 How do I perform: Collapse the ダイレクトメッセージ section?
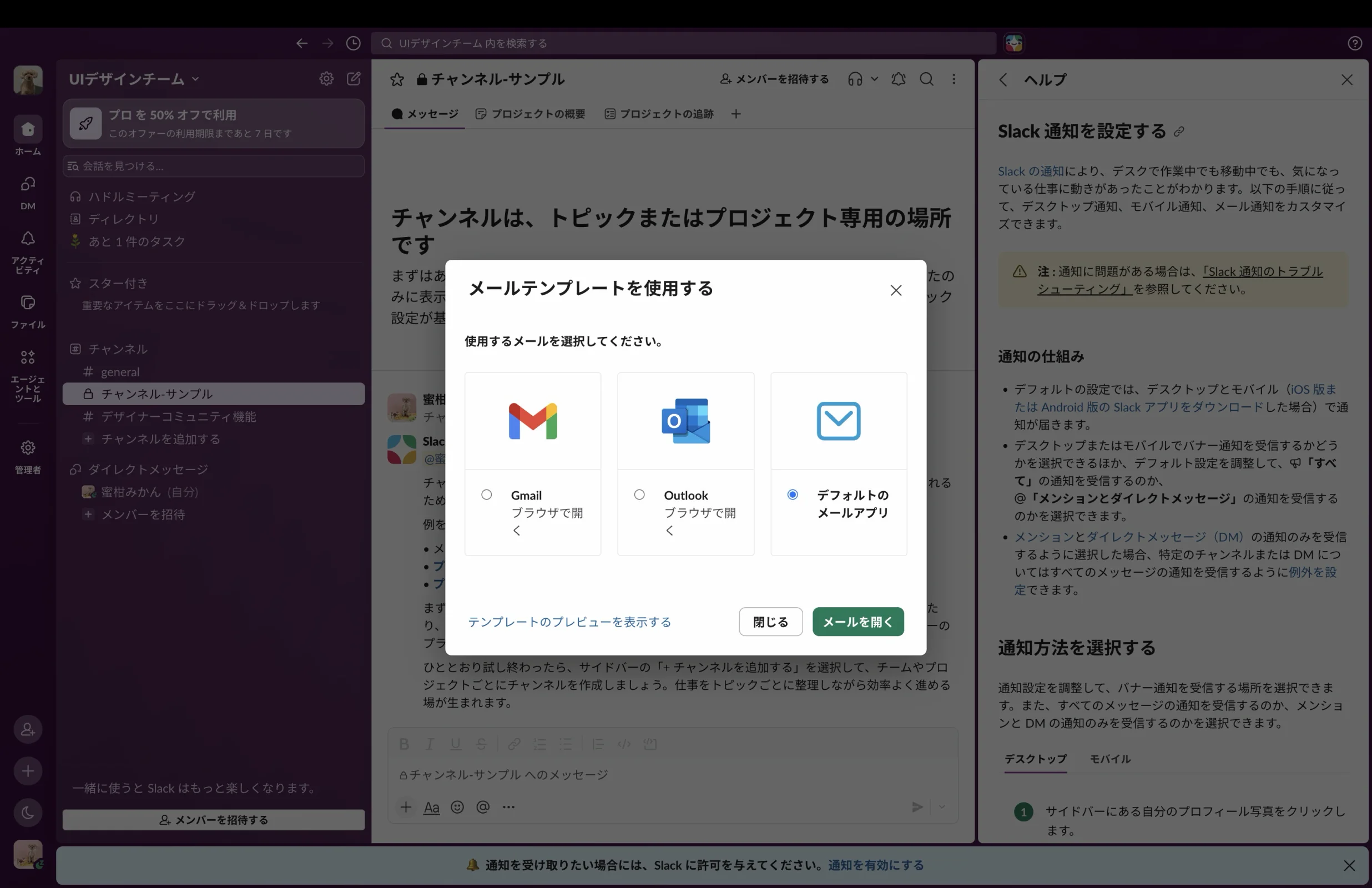[138, 470]
